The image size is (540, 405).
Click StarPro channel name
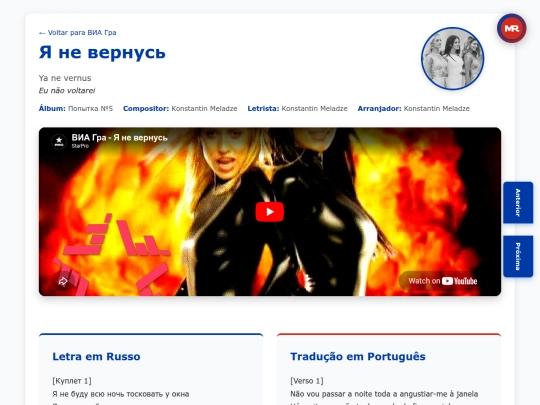(x=80, y=146)
